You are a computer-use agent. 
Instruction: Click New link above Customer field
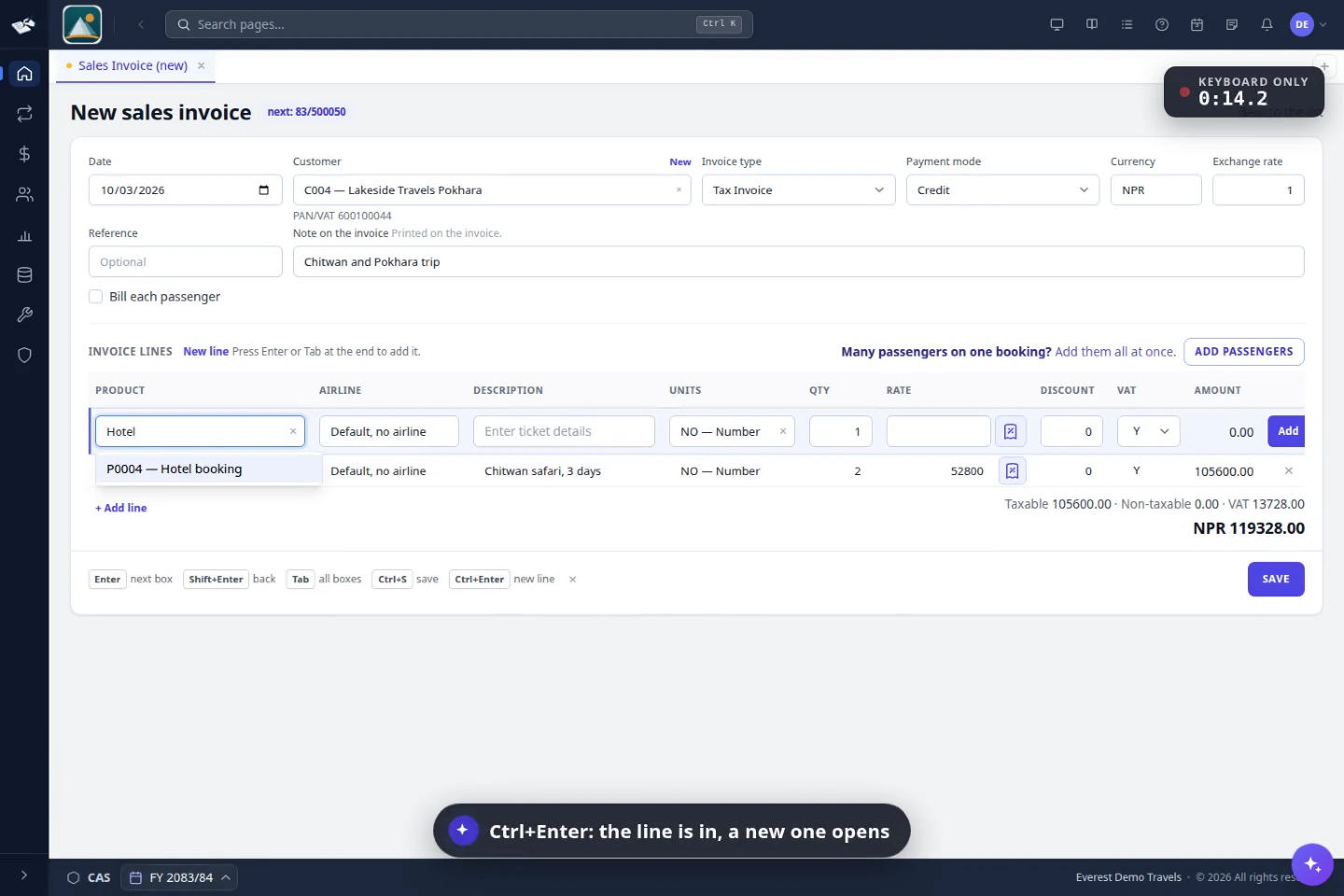pyautogui.click(x=680, y=162)
